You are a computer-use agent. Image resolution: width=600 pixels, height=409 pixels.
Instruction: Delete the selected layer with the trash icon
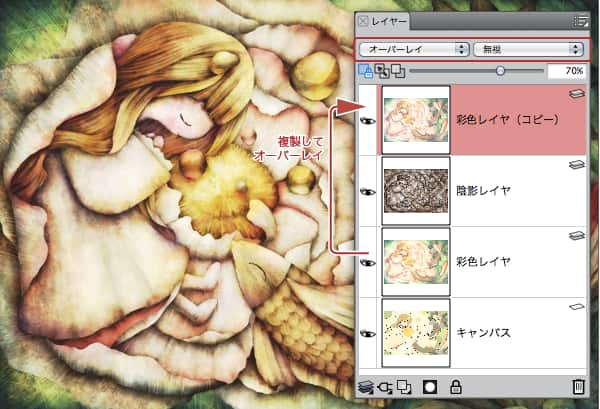tap(578, 387)
